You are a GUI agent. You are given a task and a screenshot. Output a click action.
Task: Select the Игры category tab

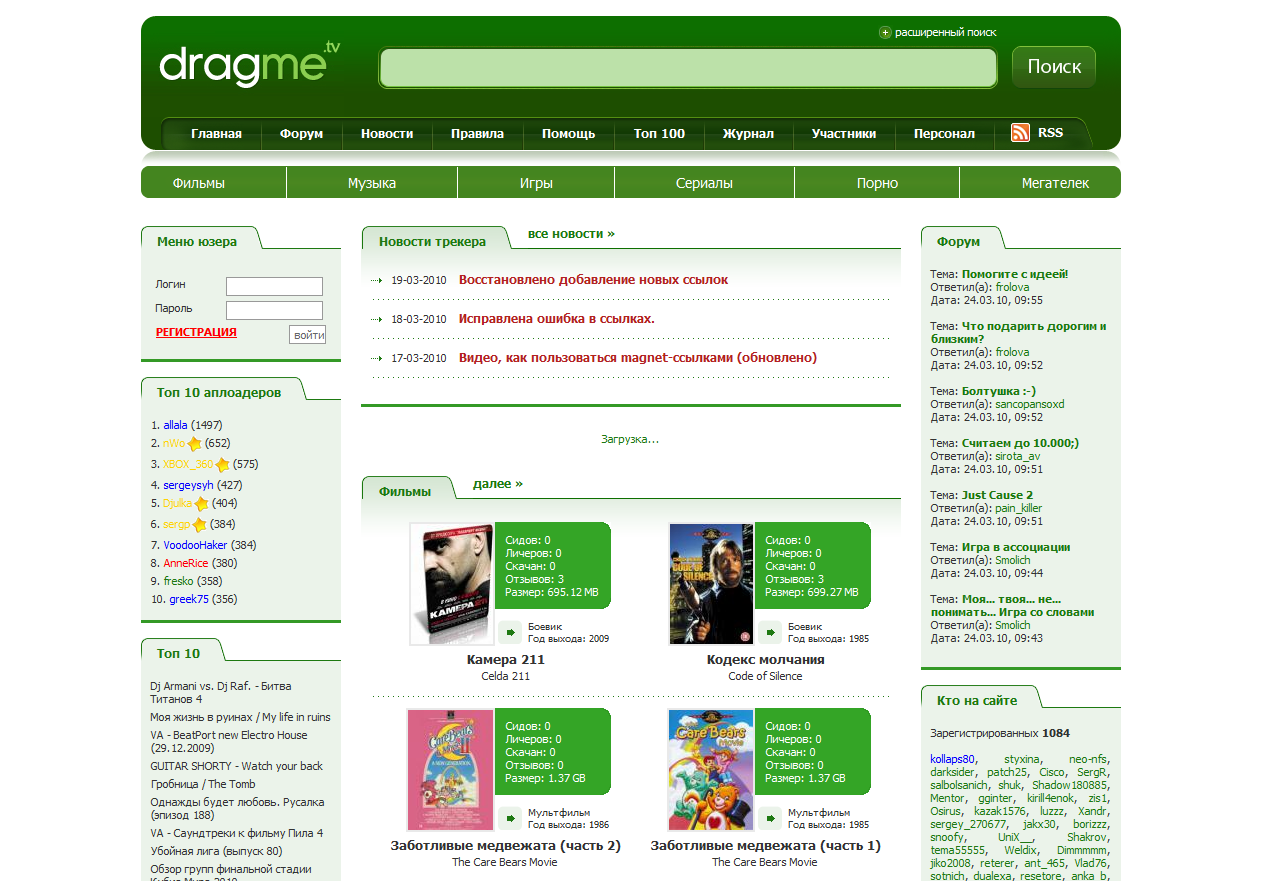(x=536, y=183)
